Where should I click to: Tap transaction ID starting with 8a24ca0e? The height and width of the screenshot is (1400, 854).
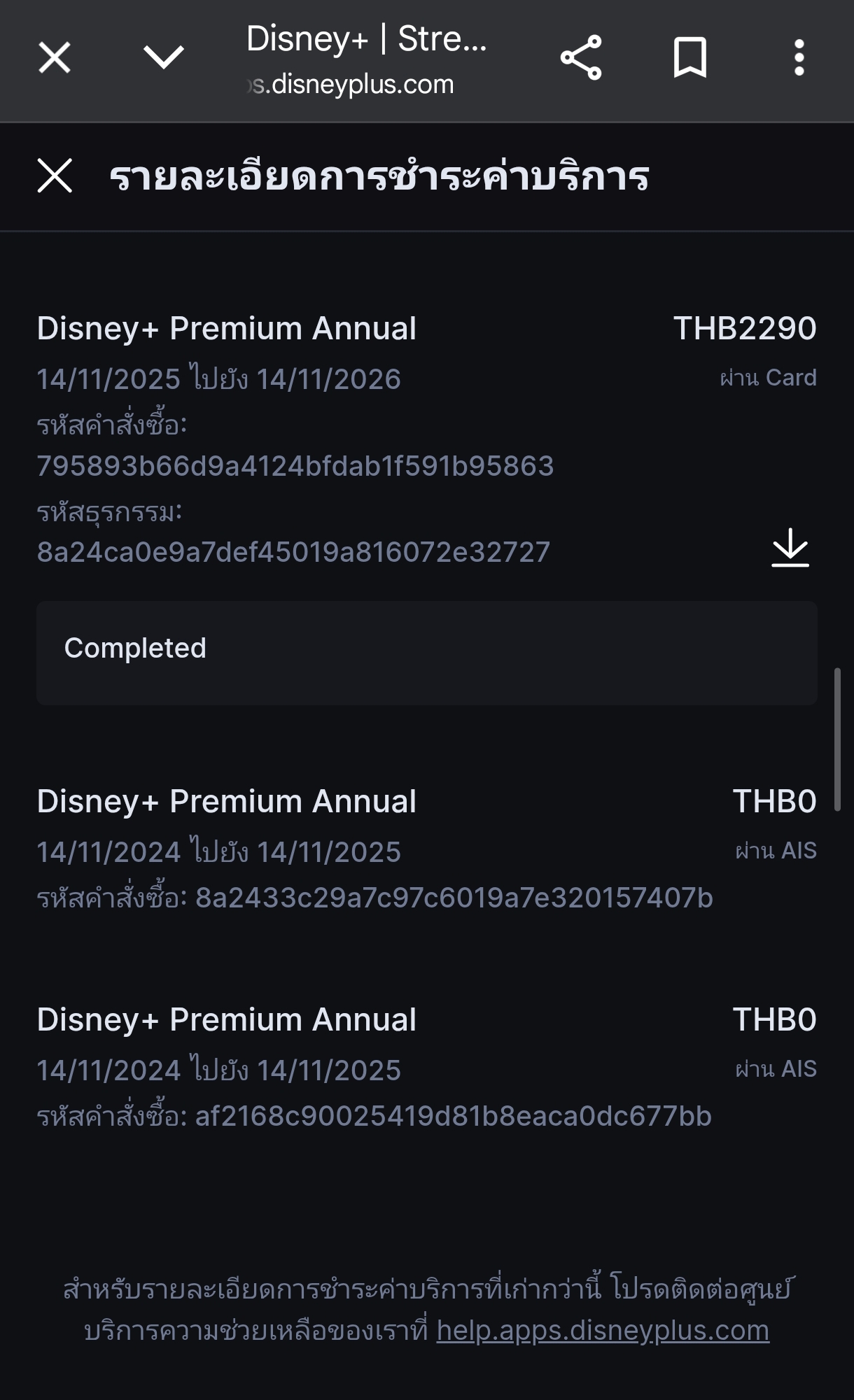tap(293, 552)
